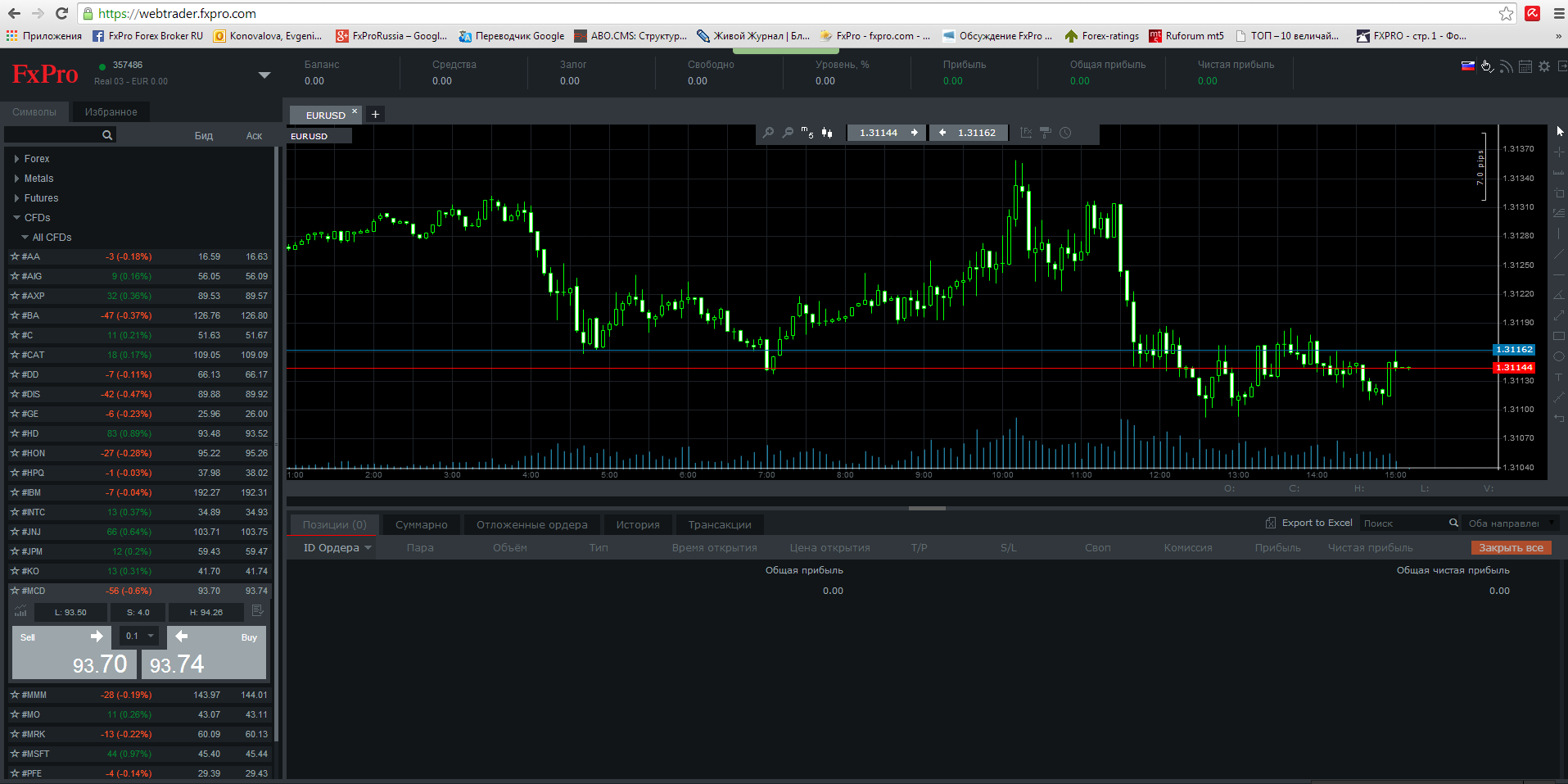Open the m5 timeframe selector
Screen dimensions: 1568x784
point(807,133)
